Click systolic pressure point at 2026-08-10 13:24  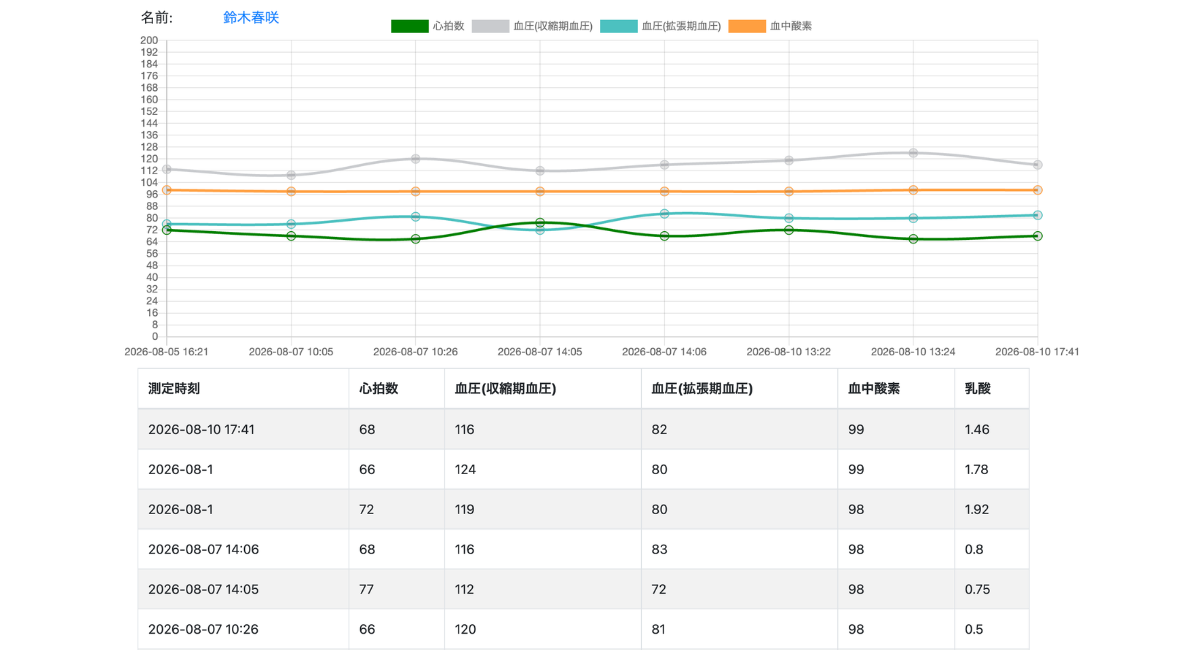click(913, 153)
